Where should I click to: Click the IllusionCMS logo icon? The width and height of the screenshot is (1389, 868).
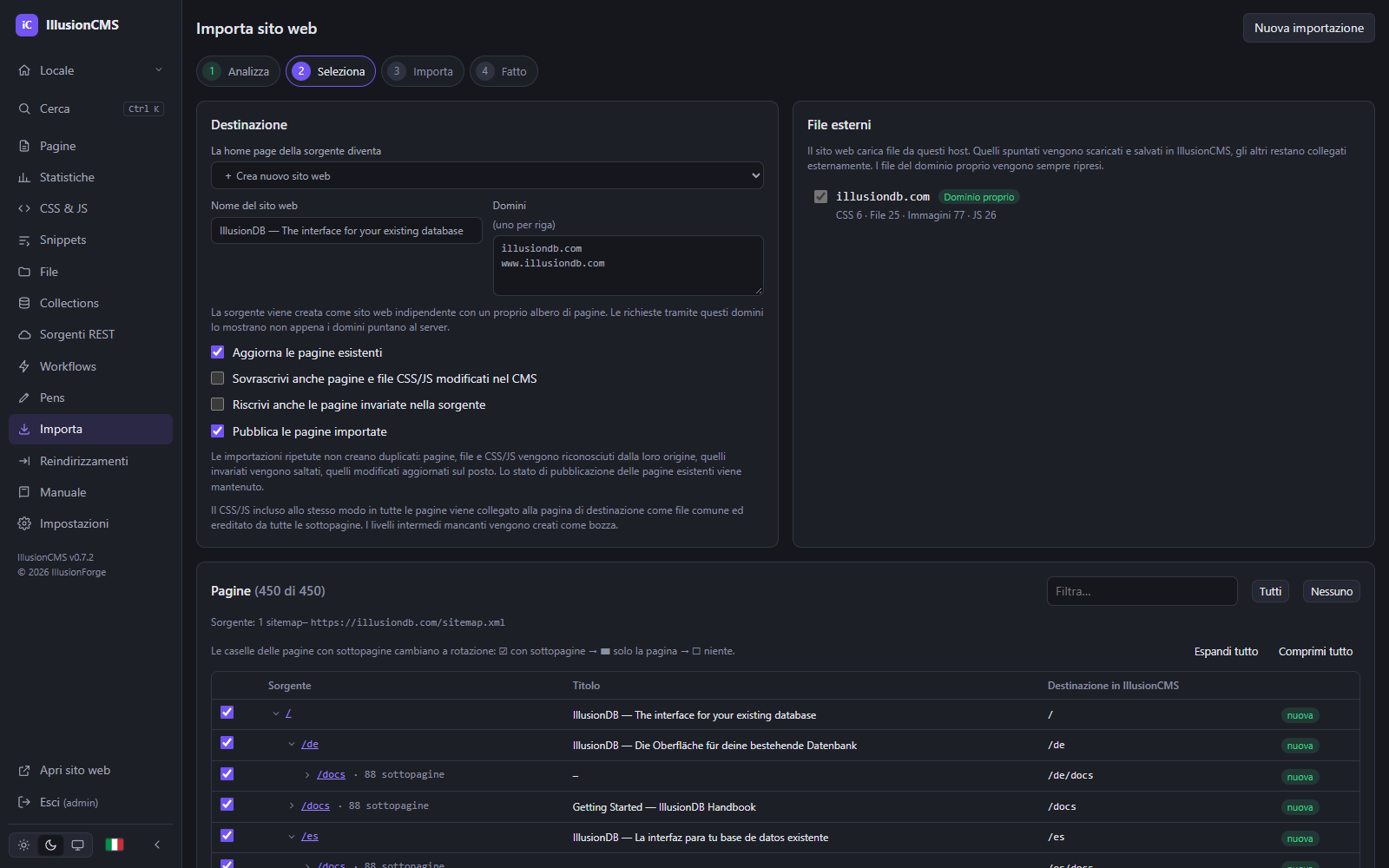[x=27, y=25]
